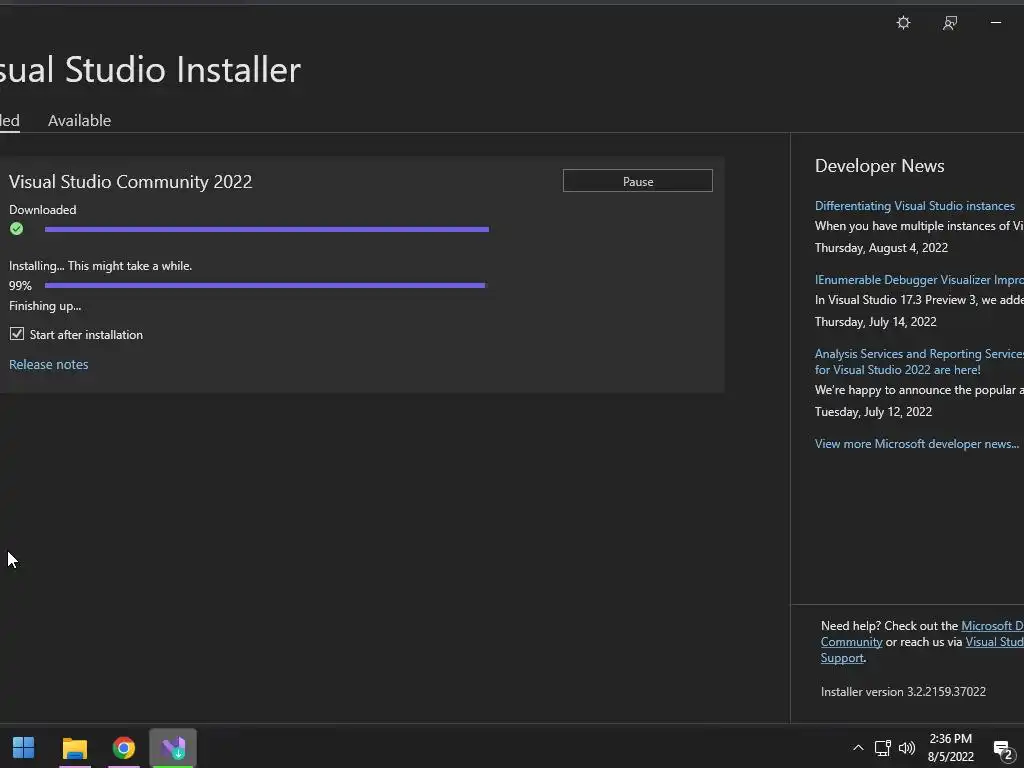The image size is (1024, 768).
Task: Open Analysis Services and Reporting Services article
Action: point(919,361)
